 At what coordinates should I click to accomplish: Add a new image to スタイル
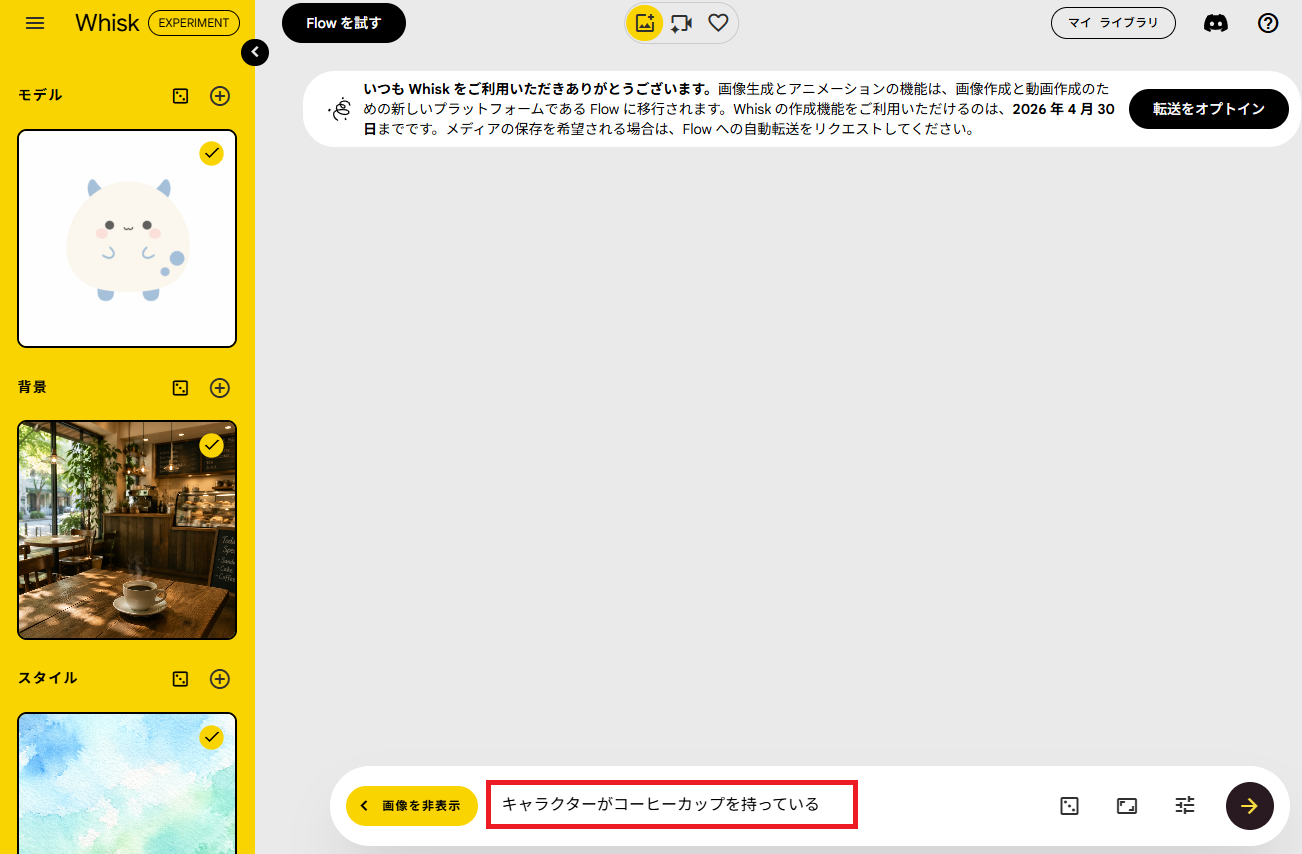click(220, 679)
